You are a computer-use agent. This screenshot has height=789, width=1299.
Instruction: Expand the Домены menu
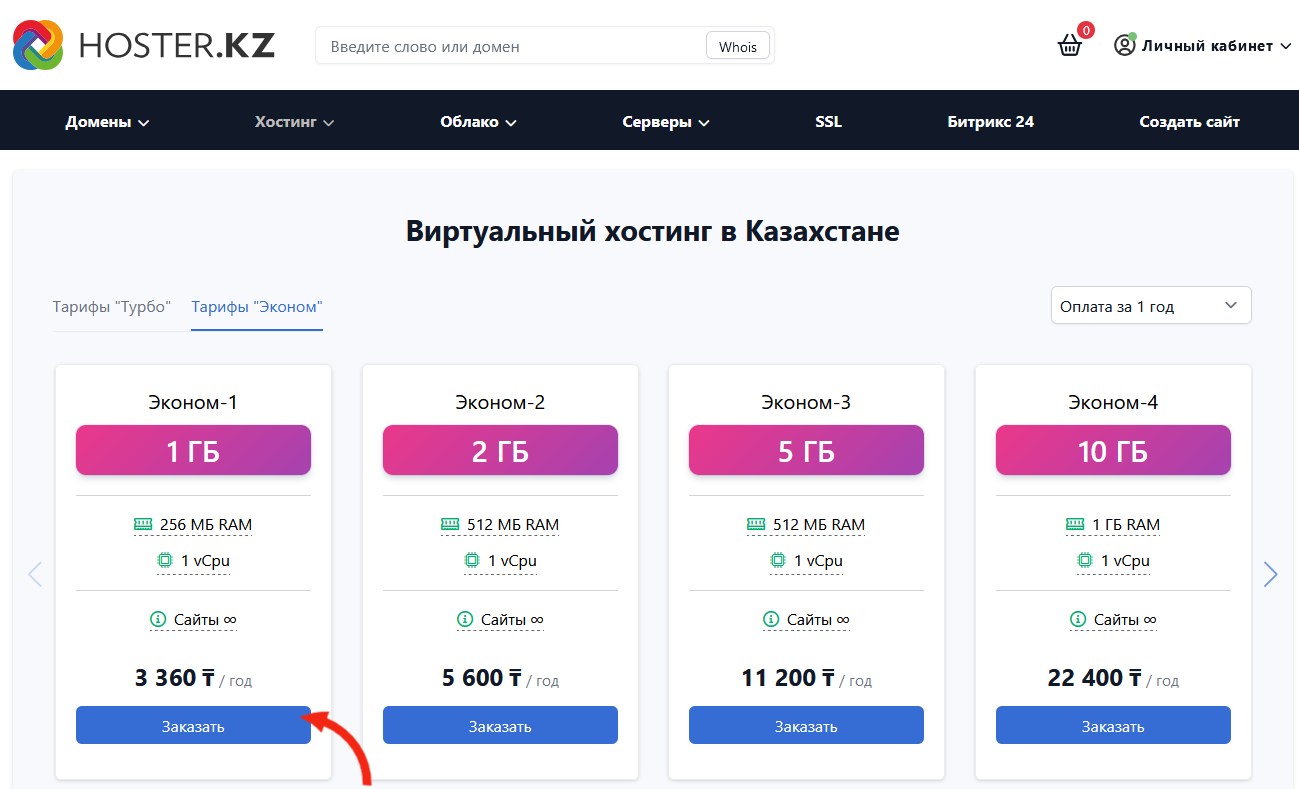point(107,122)
